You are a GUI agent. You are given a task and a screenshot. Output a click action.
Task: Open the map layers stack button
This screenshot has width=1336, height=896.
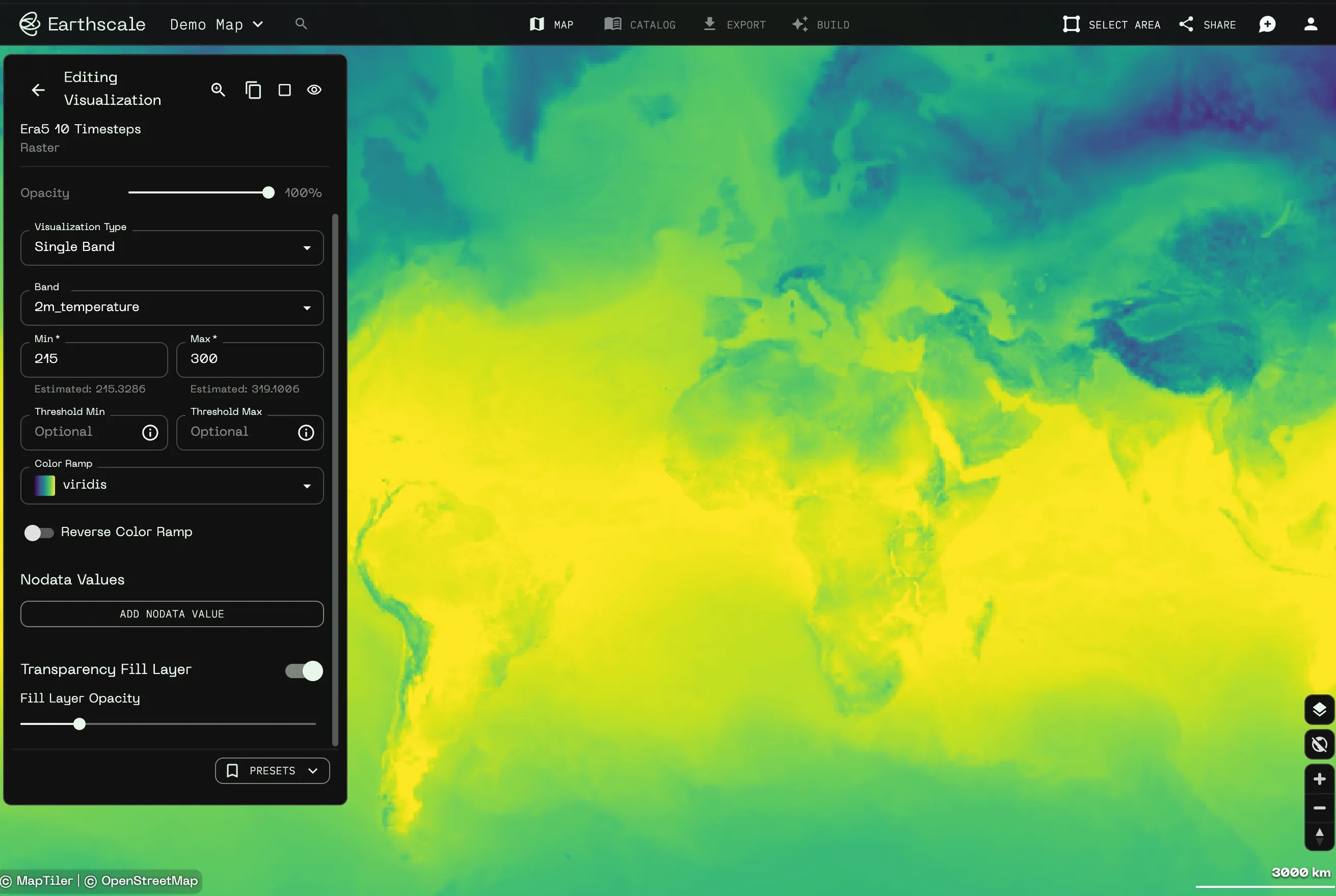[1319, 709]
